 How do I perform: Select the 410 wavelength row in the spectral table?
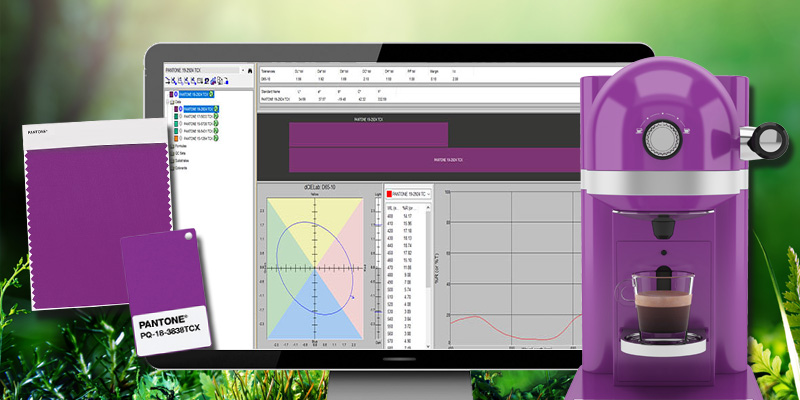[406, 223]
